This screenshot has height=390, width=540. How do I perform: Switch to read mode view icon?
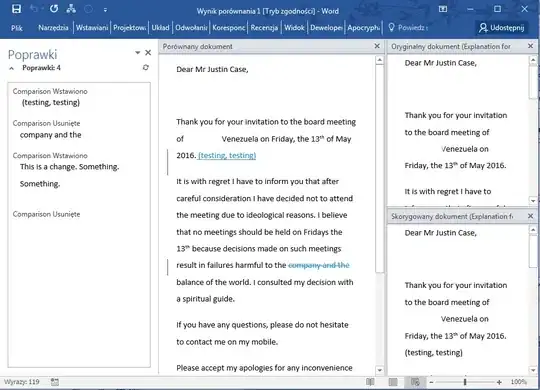pos(370,382)
